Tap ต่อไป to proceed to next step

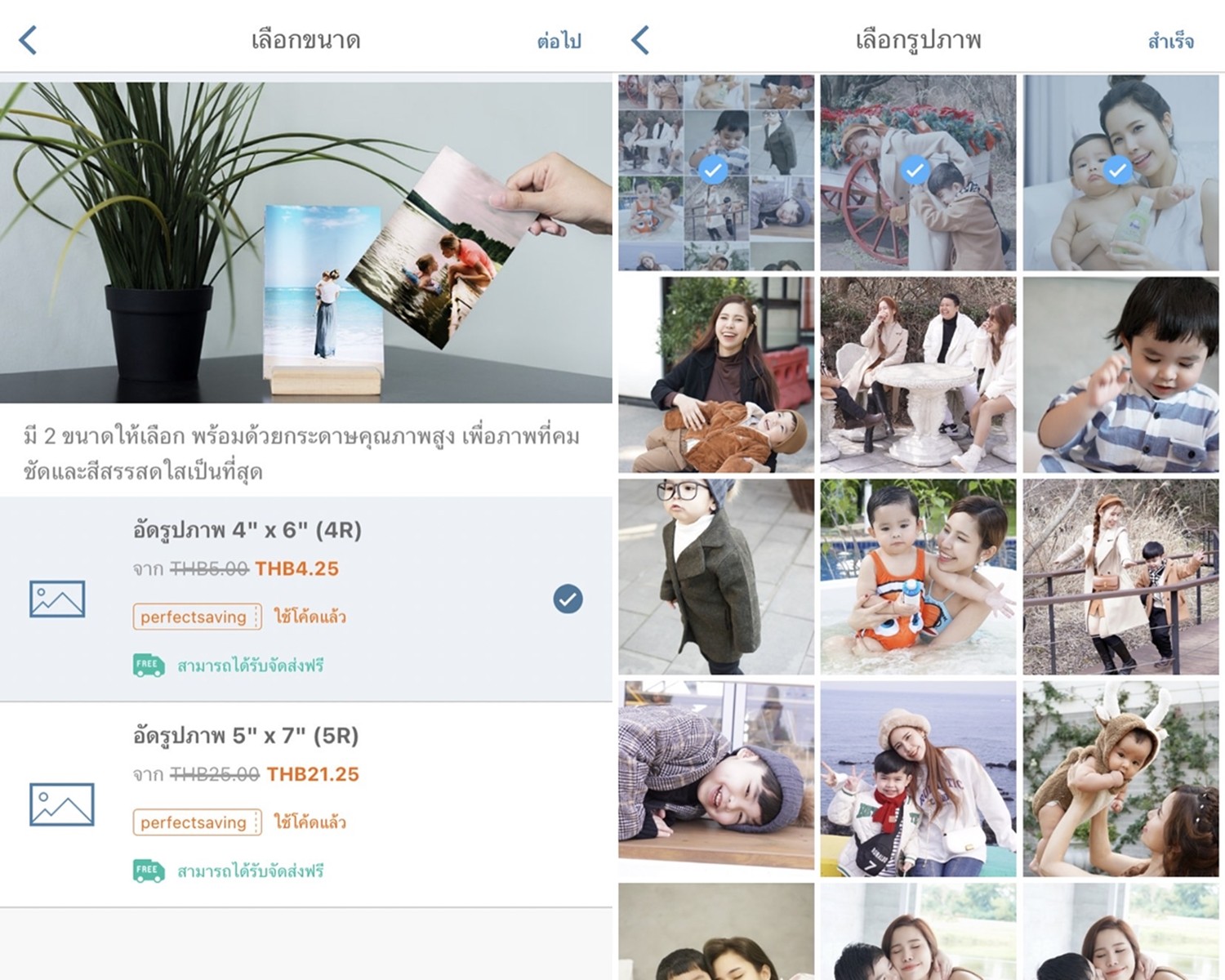pyautogui.click(x=559, y=41)
